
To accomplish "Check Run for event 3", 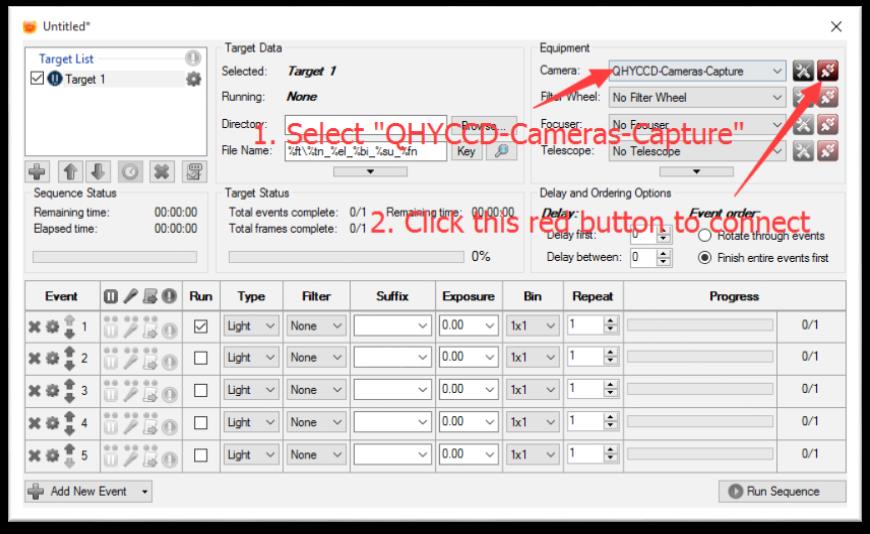I will point(201,390).
